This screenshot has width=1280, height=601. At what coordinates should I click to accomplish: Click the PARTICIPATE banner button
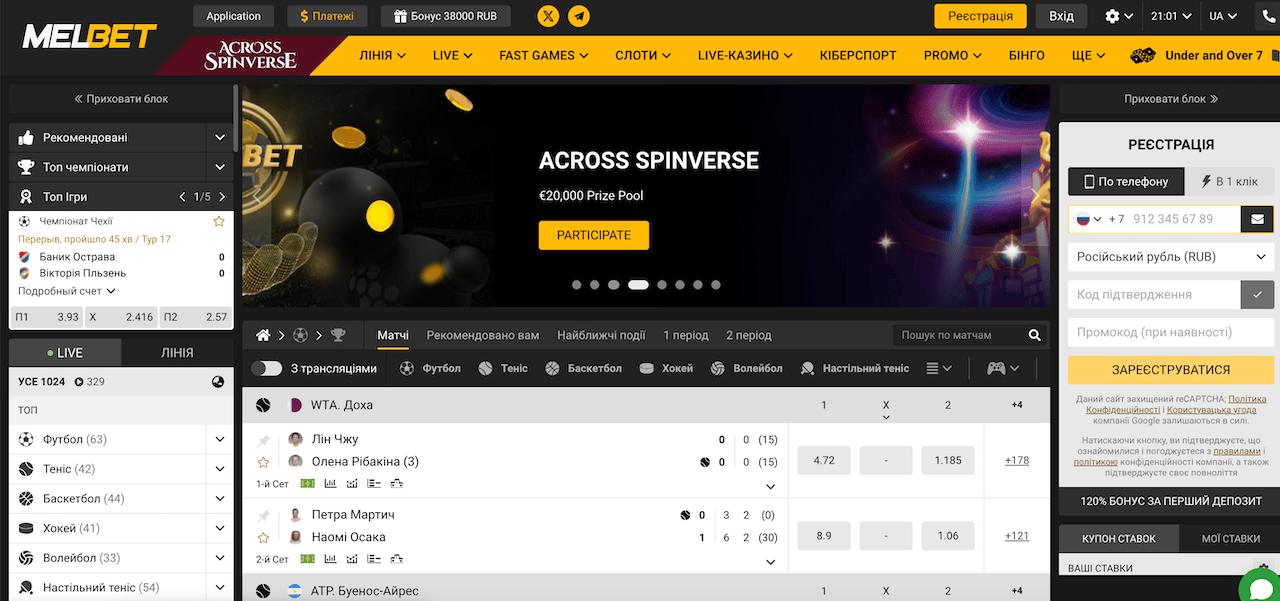coord(594,235)
